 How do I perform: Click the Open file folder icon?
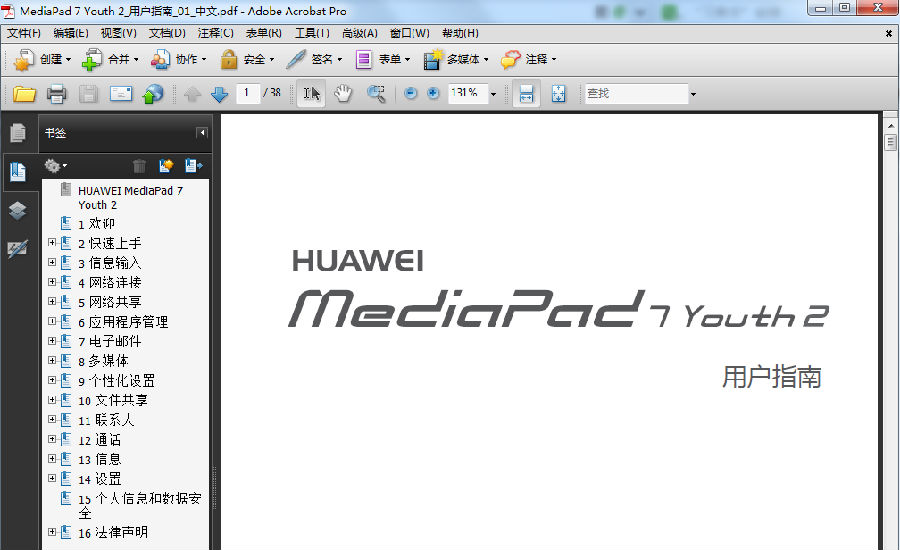[24, 93]
